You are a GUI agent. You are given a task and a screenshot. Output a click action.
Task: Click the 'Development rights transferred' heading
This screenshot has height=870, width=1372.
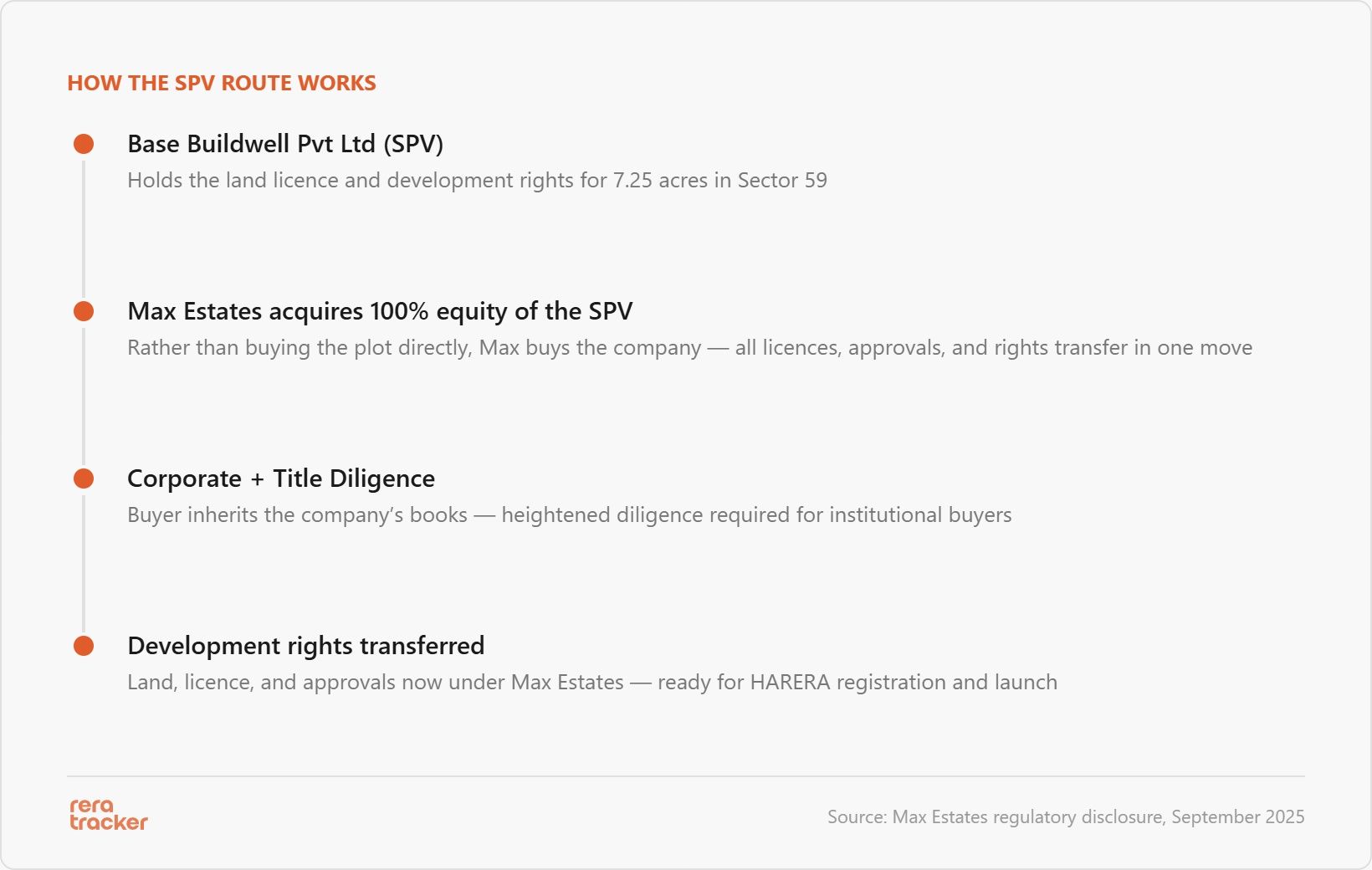(306, 646)
